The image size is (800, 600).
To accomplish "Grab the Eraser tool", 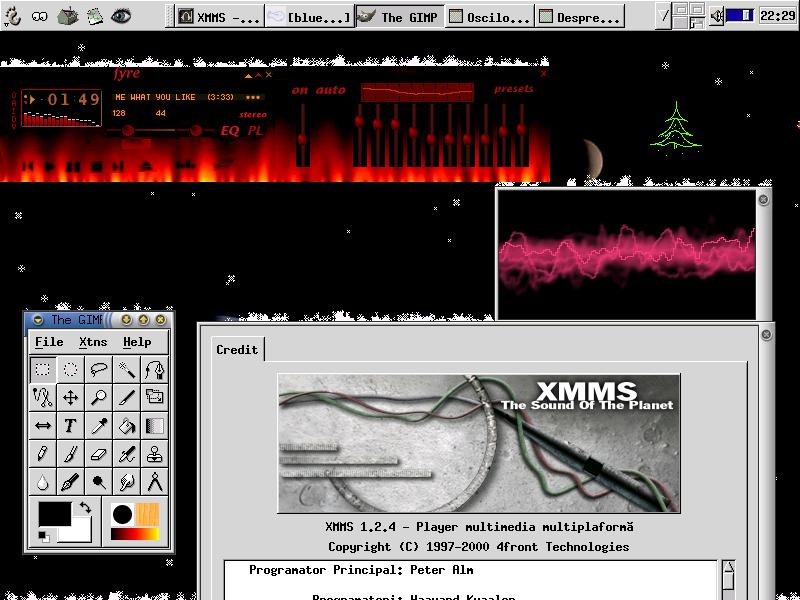I will pyautogui.click(x=99, y=453).
